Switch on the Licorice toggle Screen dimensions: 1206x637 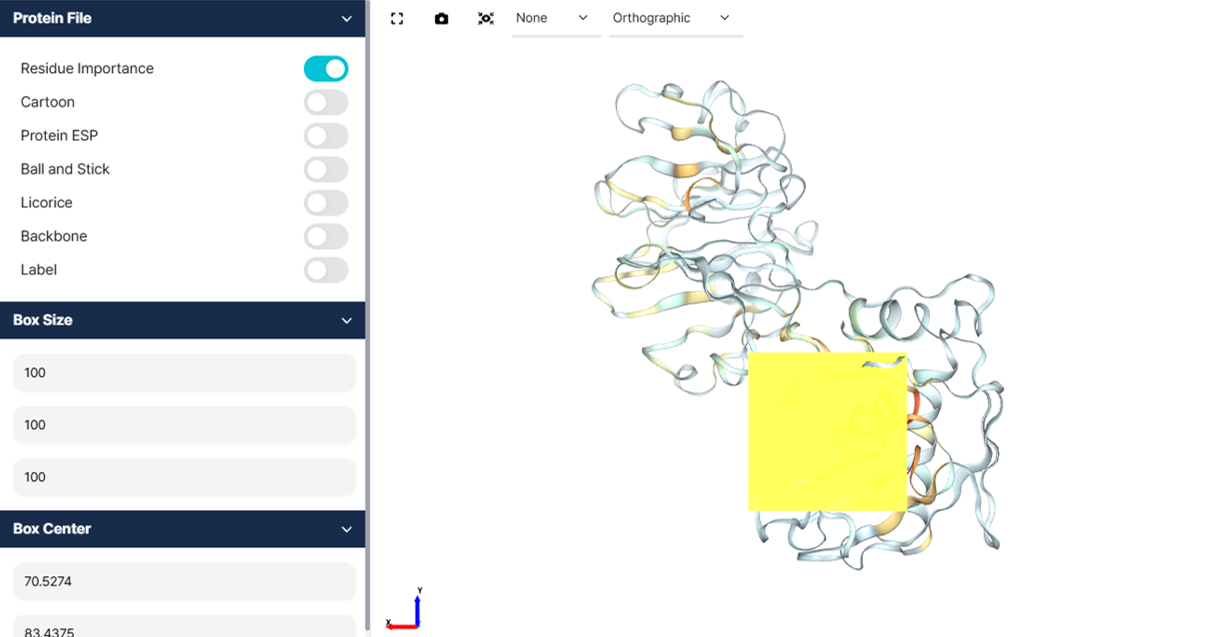point(326,203)
